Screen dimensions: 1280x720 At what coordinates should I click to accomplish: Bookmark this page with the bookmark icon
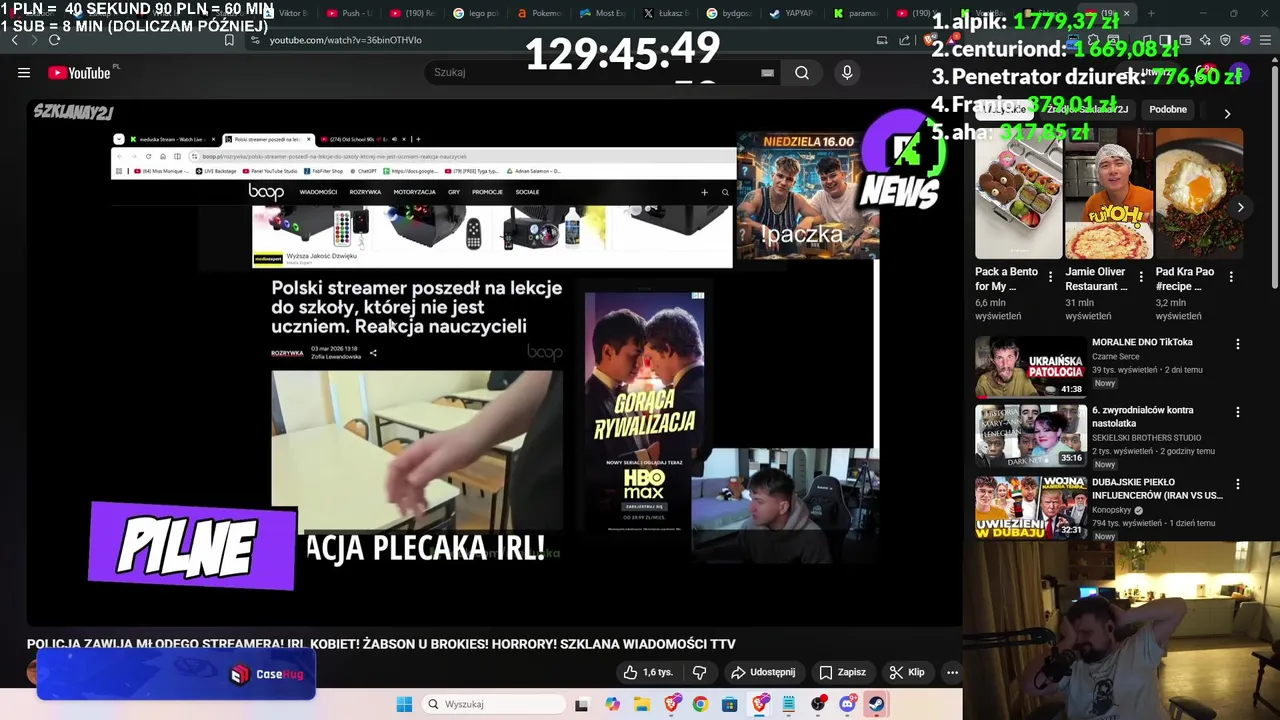[229, 40]
